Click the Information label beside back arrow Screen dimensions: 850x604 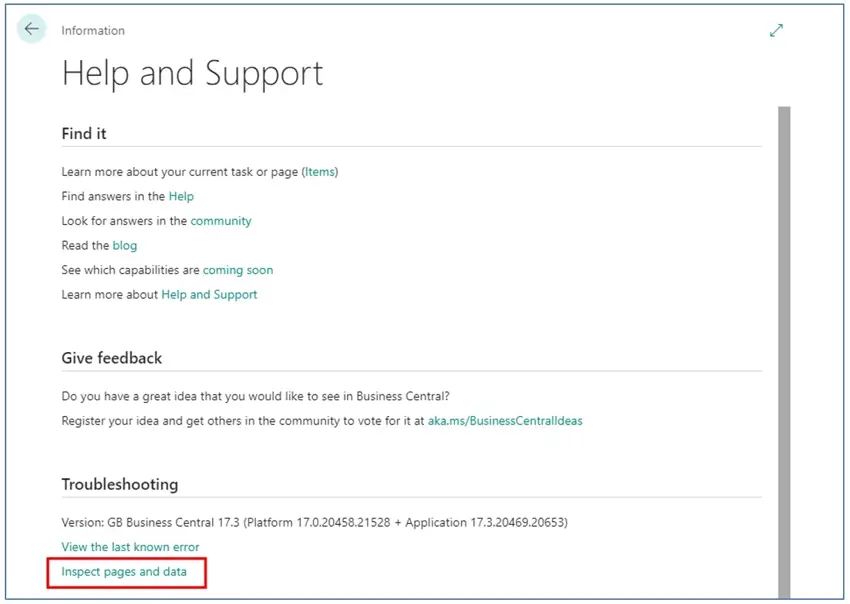[x=93, y=31]
